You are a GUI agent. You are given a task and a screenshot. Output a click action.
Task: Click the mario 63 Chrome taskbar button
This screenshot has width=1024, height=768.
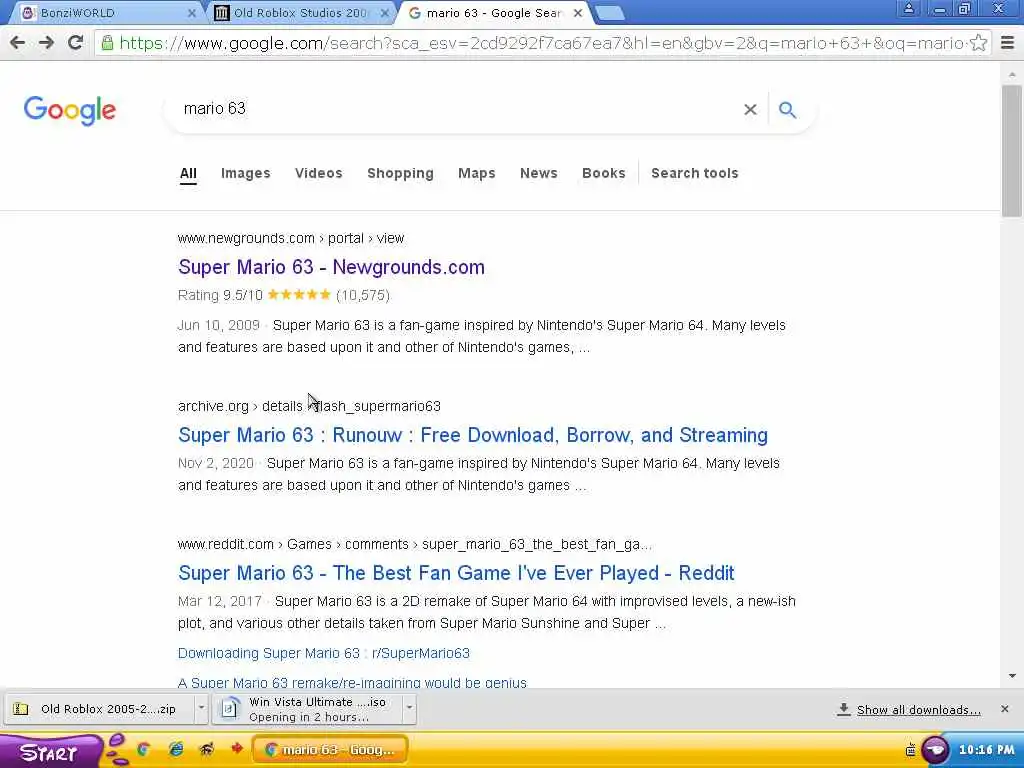tap(330, 750)
